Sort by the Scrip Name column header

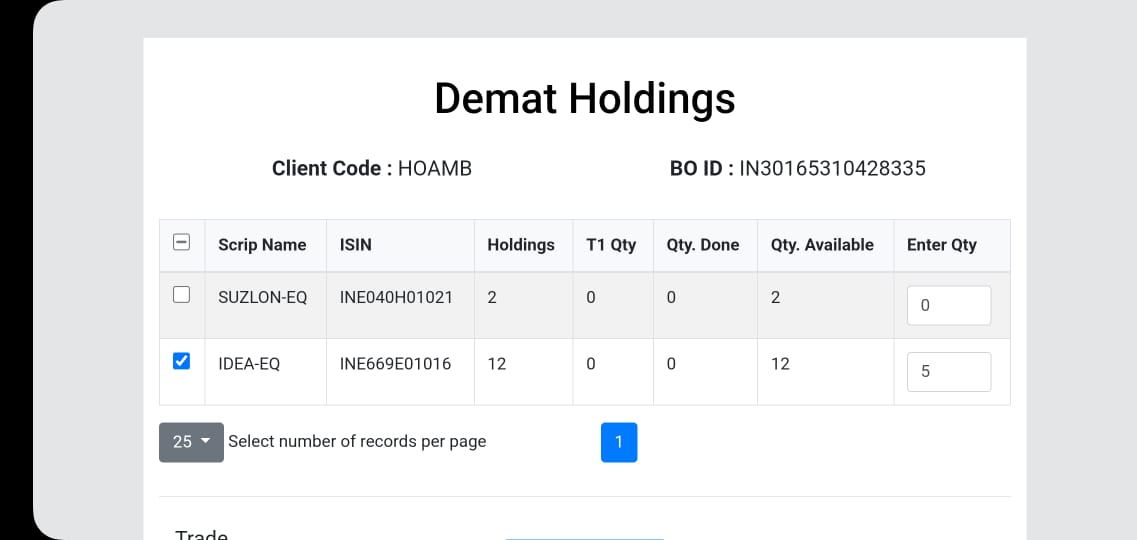262,245
